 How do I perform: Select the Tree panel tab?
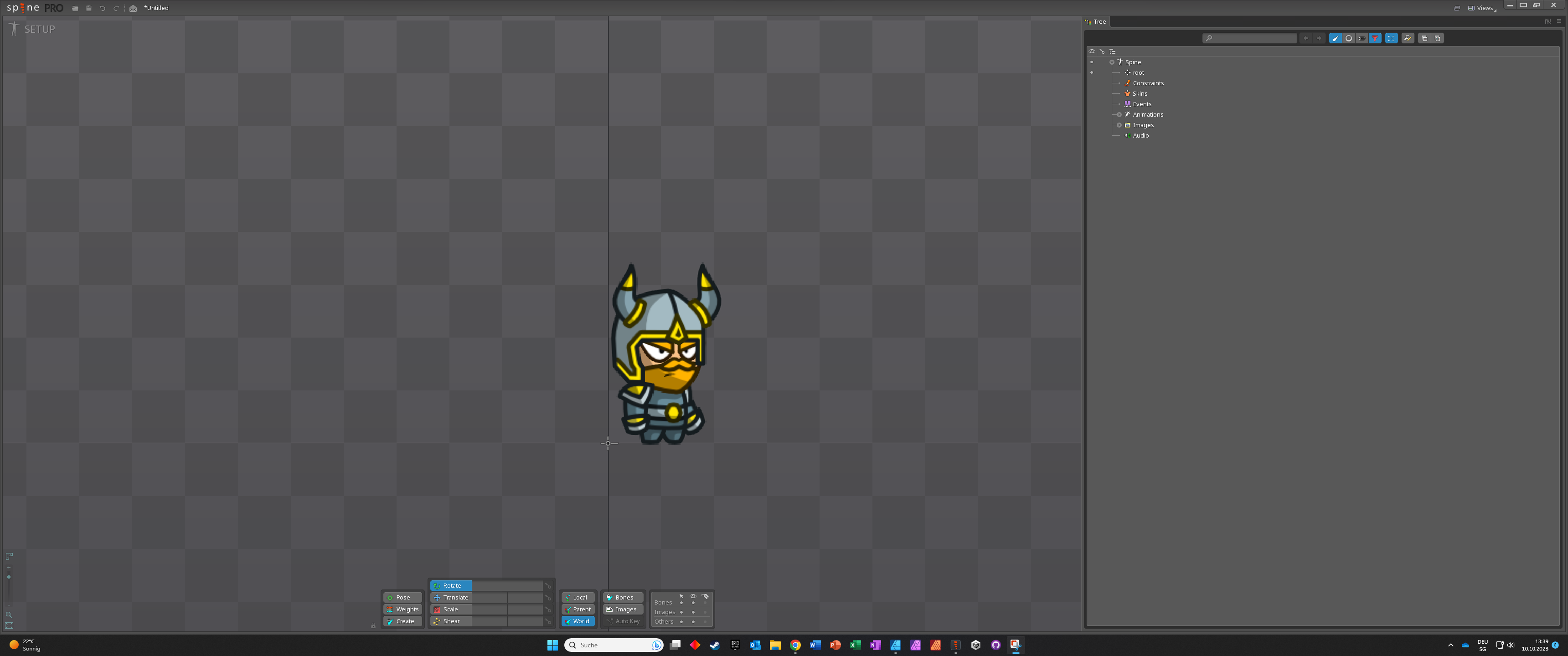point(1096,21)
